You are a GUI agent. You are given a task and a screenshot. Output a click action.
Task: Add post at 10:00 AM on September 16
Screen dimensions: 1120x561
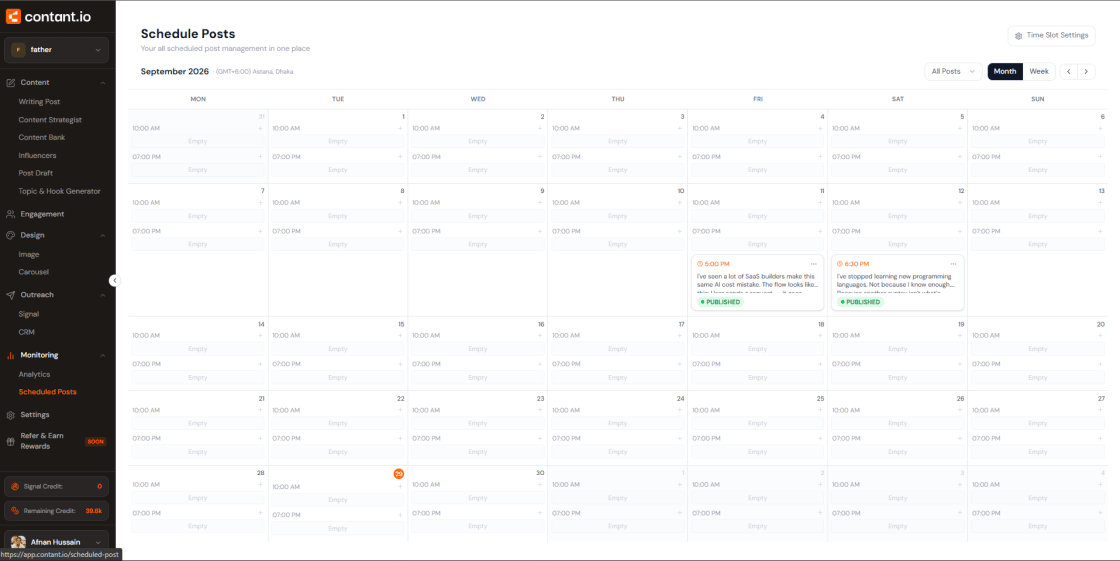tap(540, 336)
